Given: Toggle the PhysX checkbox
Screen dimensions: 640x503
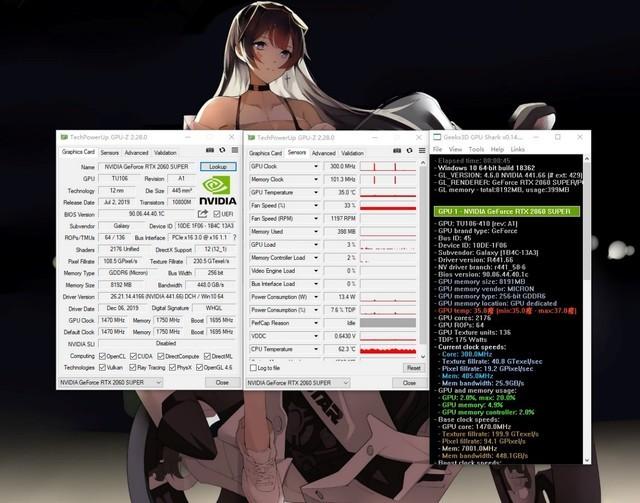Looking at the screenshot, I should pos(172,367).
